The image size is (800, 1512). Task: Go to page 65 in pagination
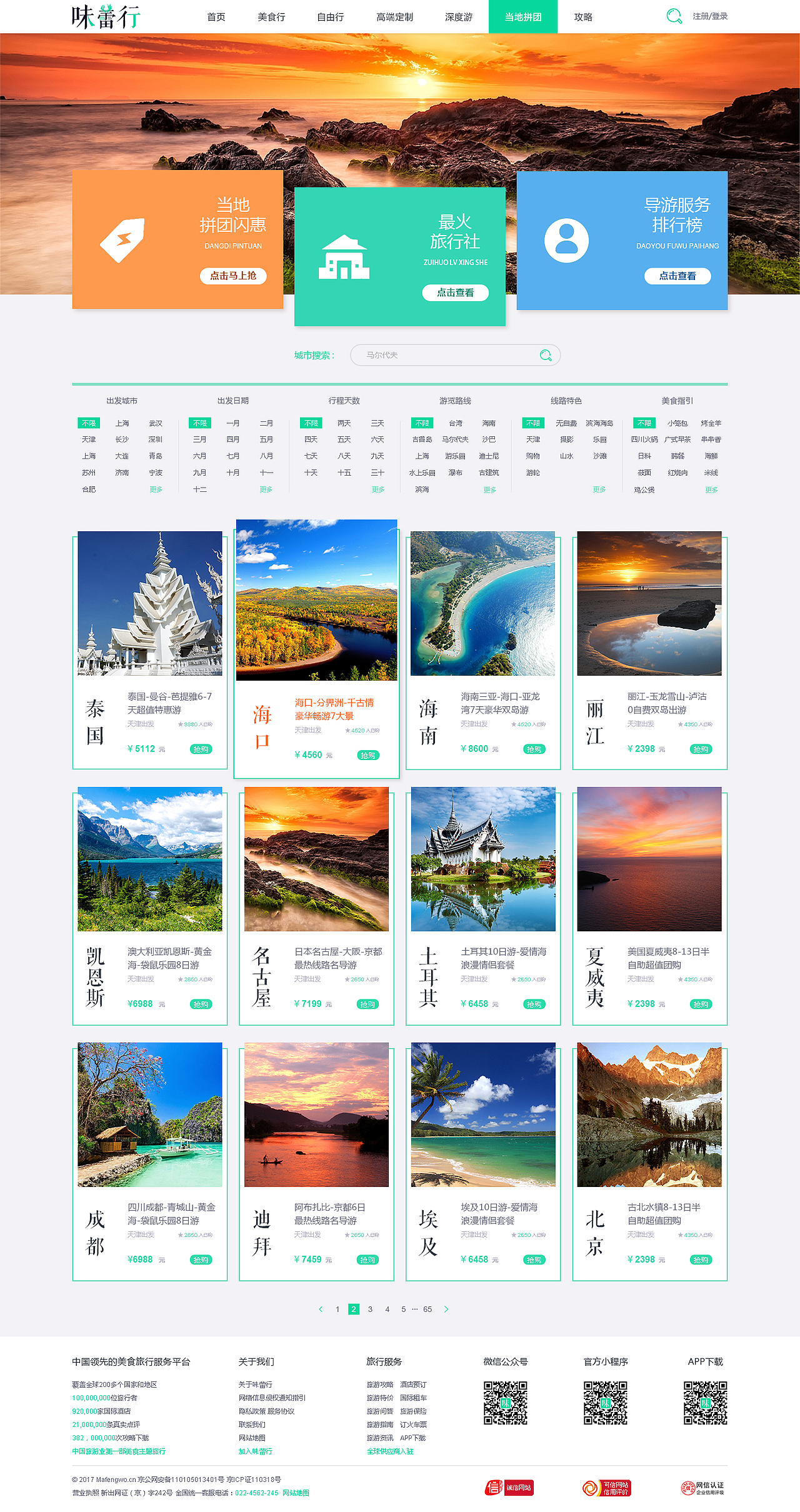tap(427, 1309)
